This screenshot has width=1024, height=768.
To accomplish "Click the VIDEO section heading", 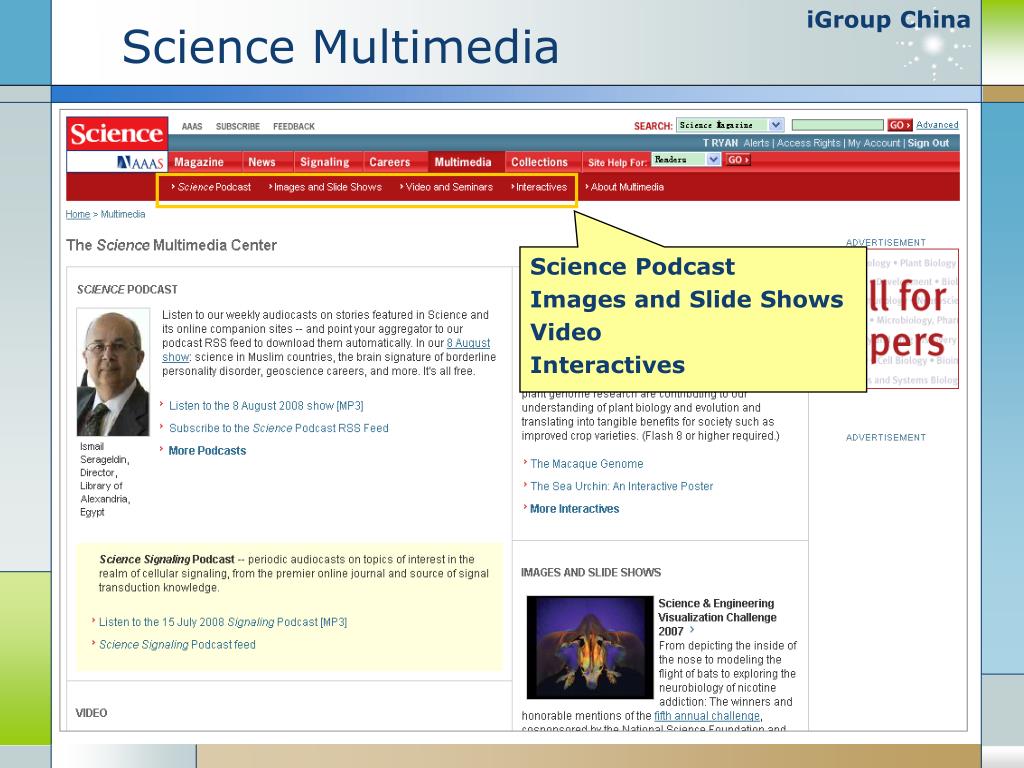I will (x=91, y=713).
